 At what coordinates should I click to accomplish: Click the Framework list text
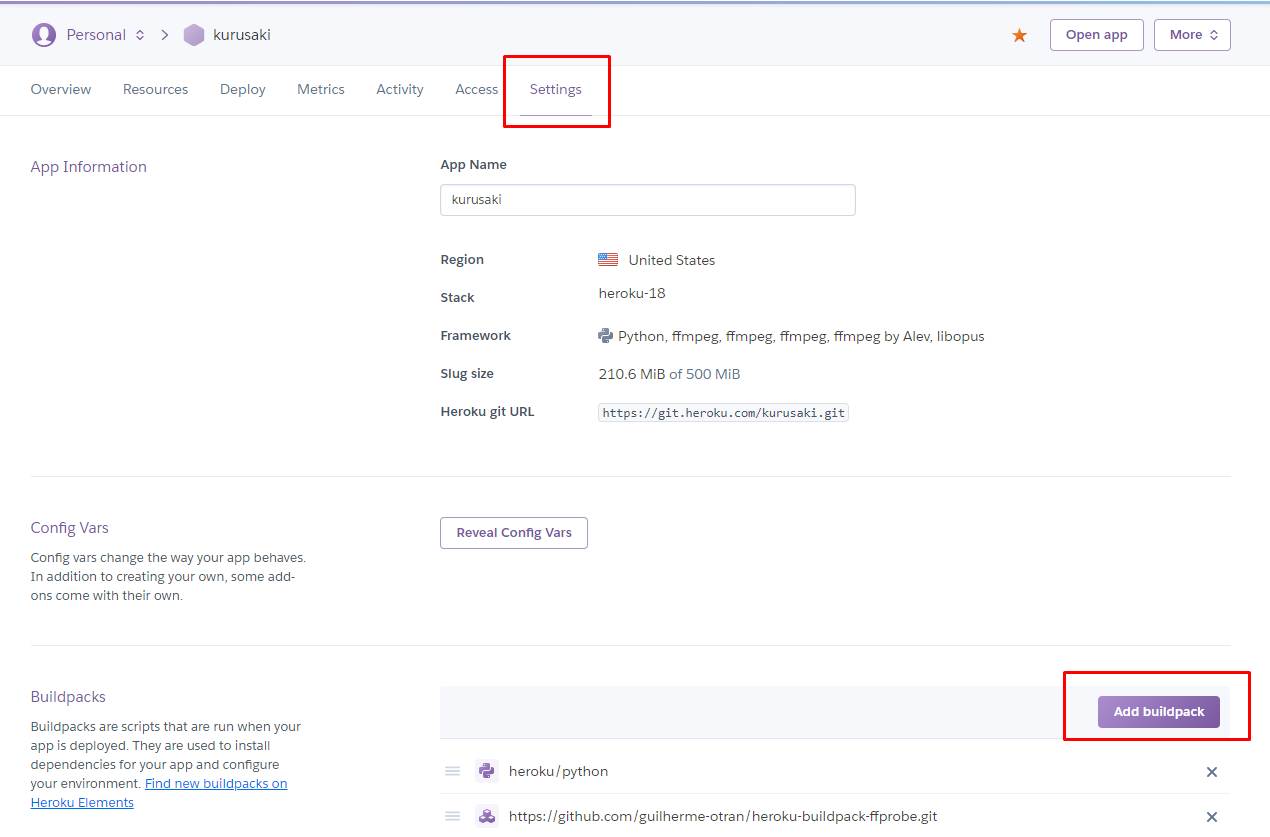click(x=801, y=336)
